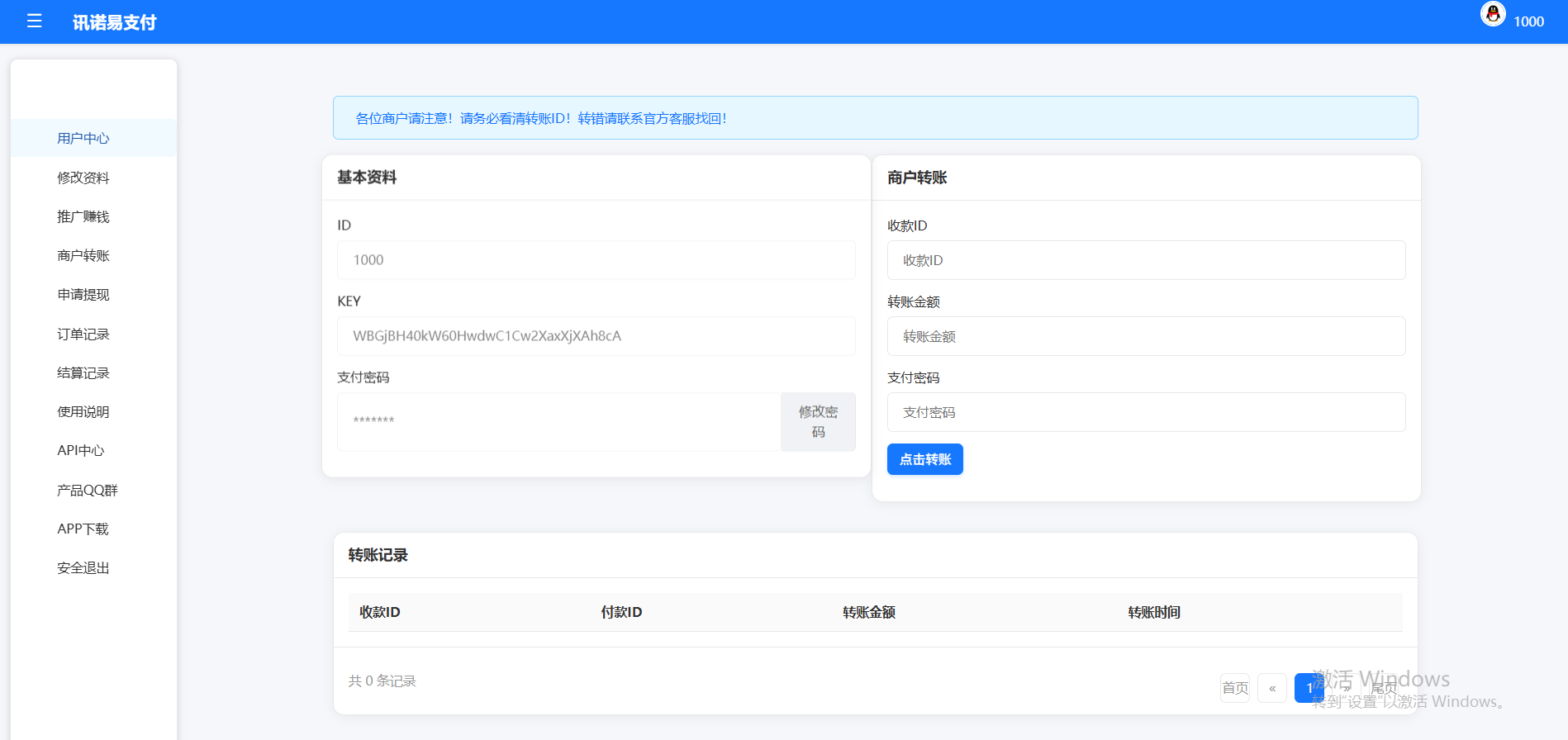
Task: Open APP下载 sidebar link
Action: (83, 529)
